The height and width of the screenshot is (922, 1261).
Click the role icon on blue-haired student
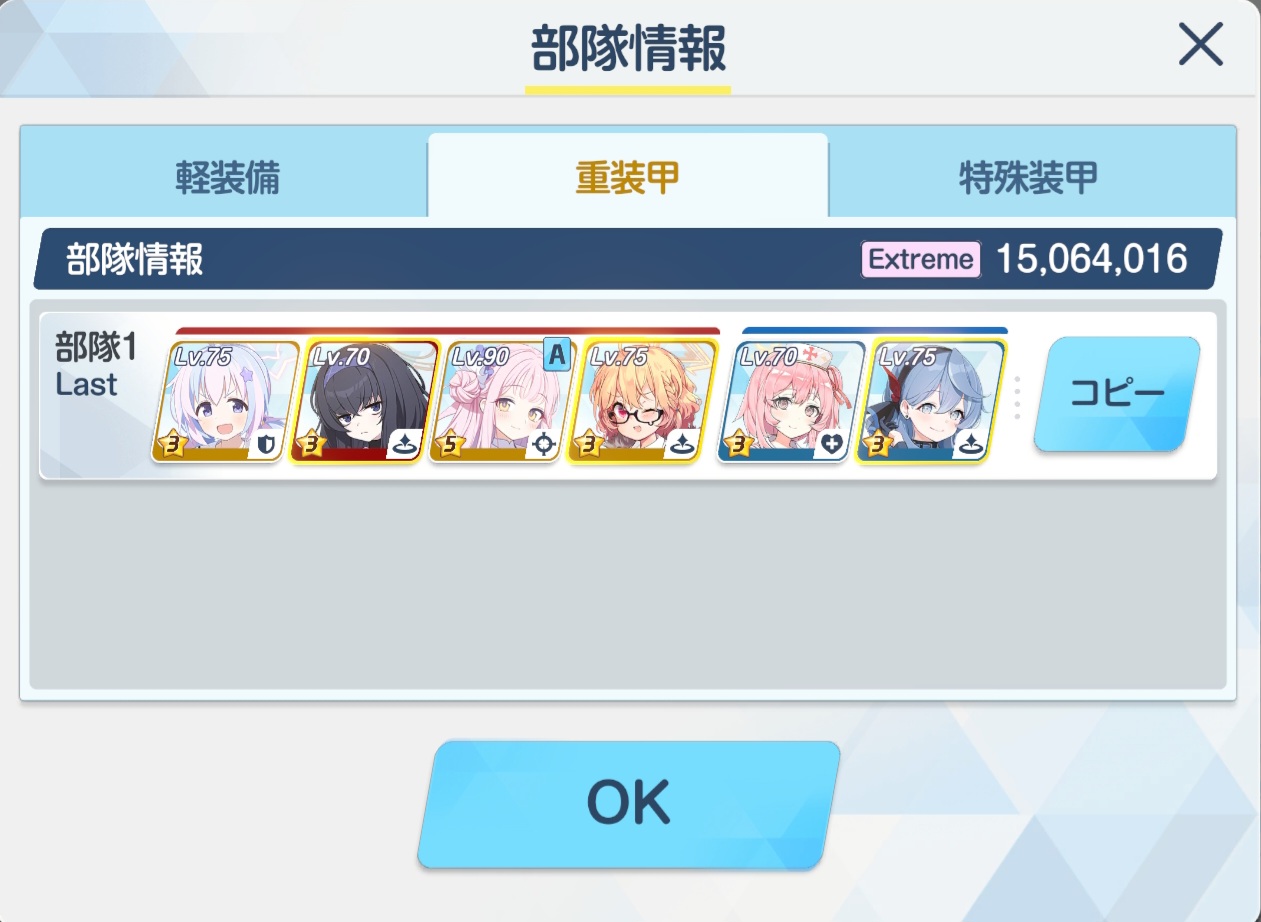coord(971,446)
